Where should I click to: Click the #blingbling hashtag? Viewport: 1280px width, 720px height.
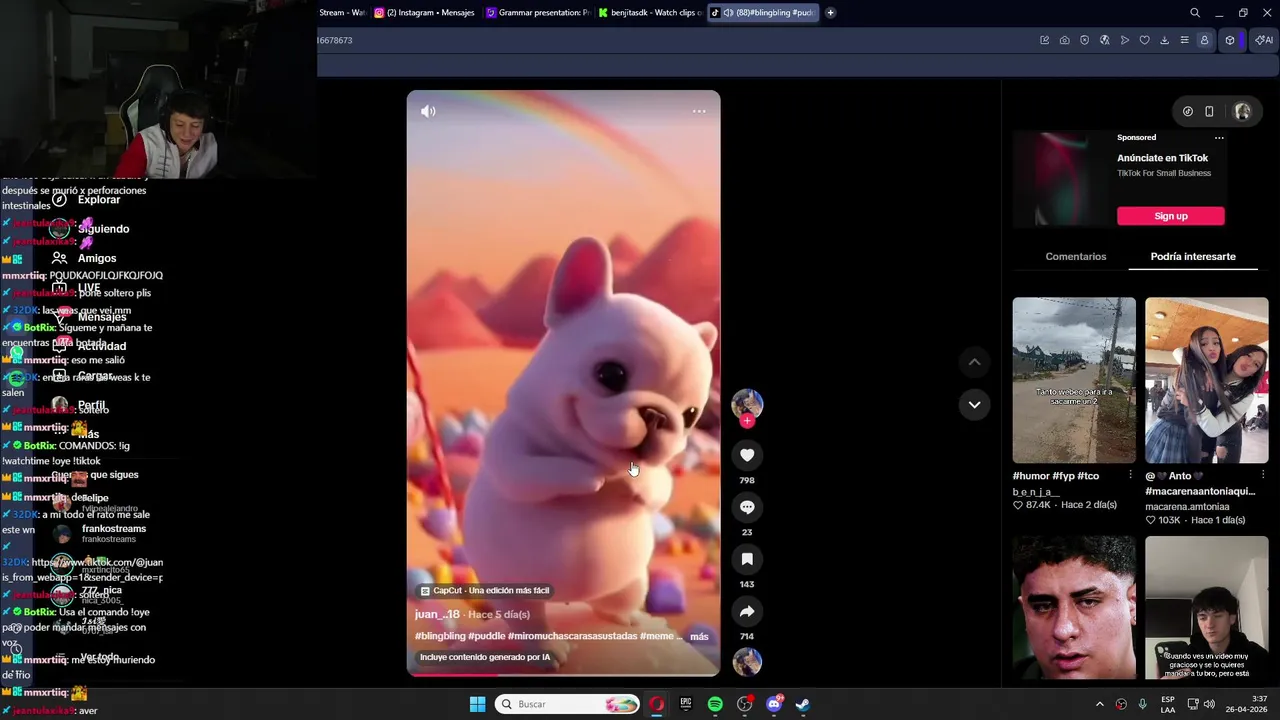click(440, 636)
